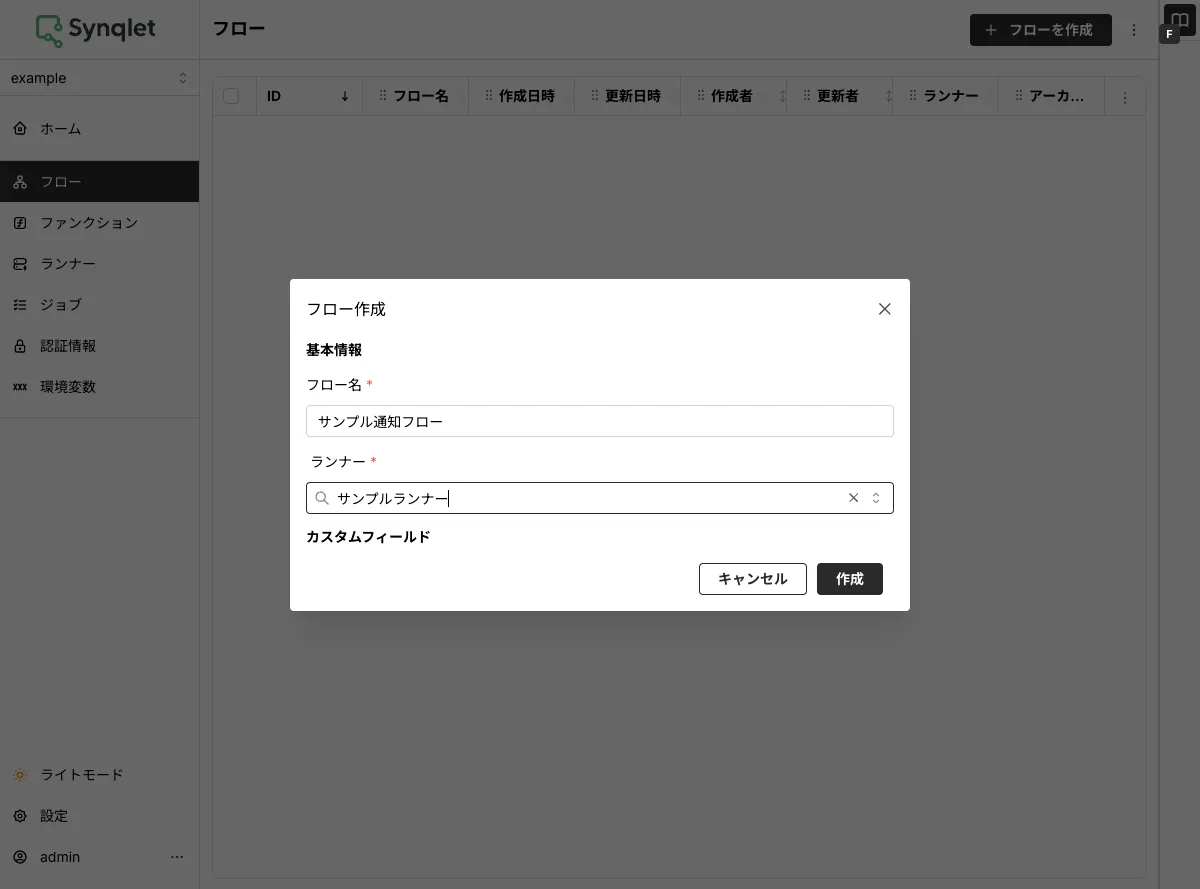Open the header kebab menu

(x=1134, y=30)
